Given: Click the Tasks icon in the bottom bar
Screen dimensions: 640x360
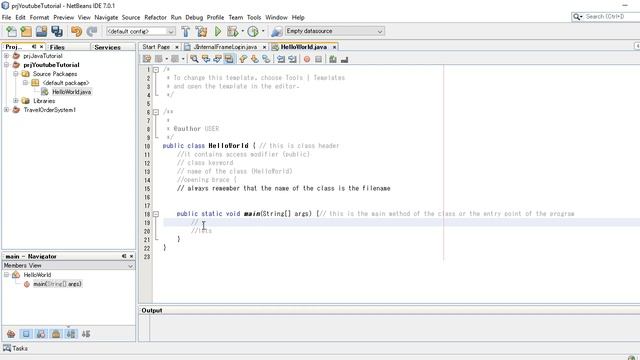Looking at the screenshot, I should [7, 348].
